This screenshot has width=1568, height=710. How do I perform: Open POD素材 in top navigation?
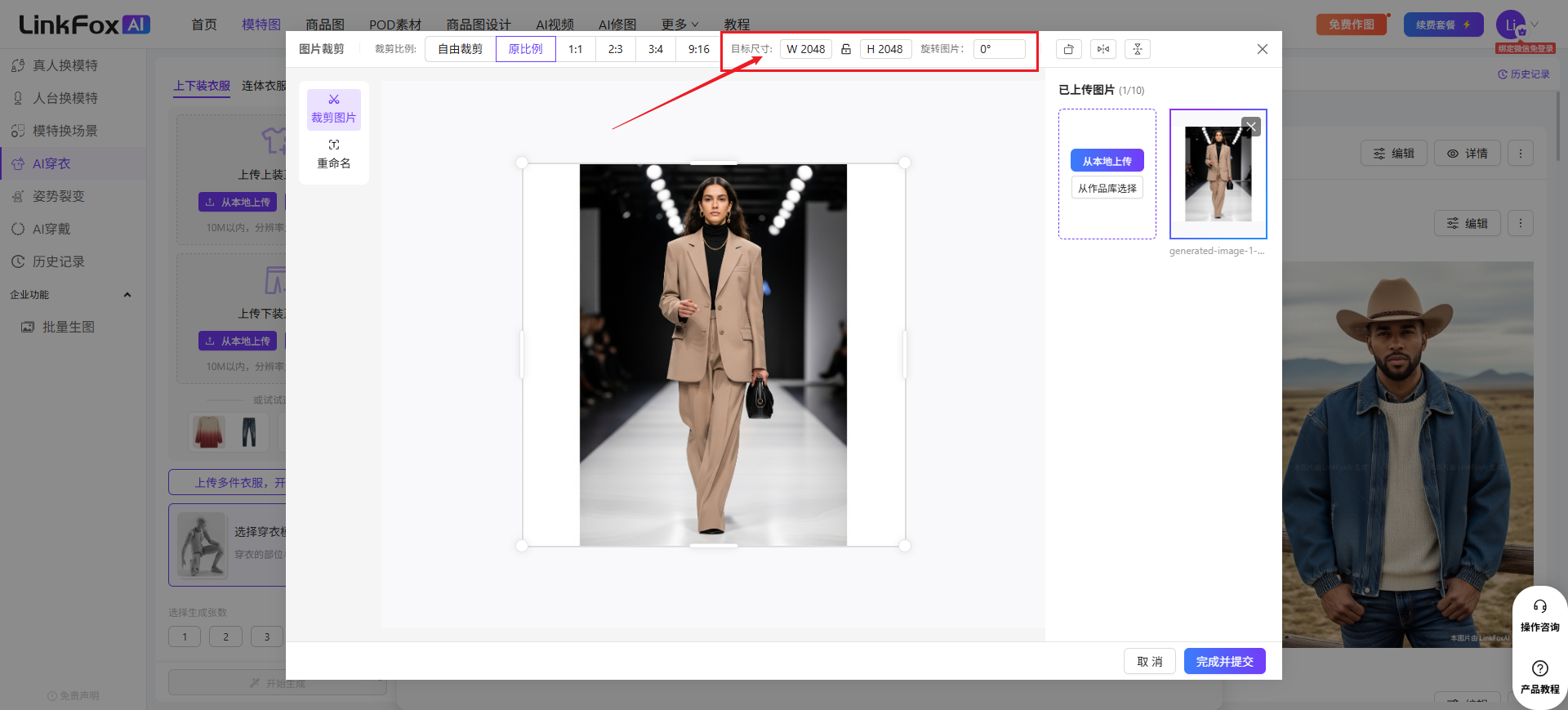[395, 25]
